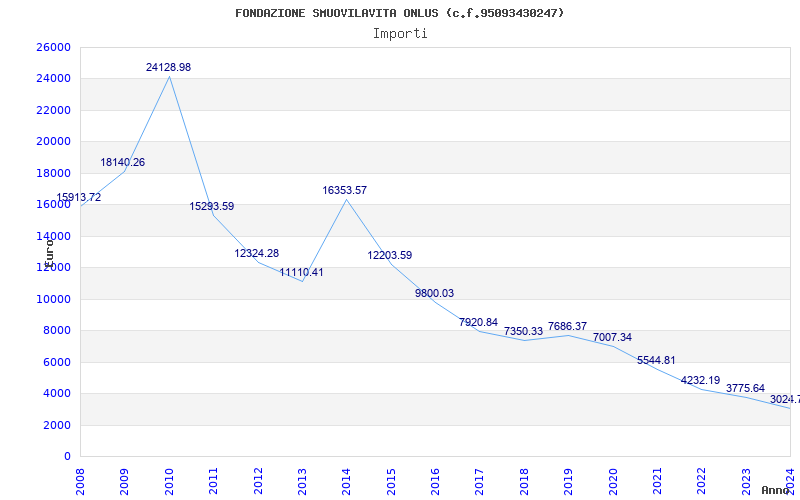The image size is (800, 500).
Task: Select the 7920.84 data label
Action: pos(478,322)
